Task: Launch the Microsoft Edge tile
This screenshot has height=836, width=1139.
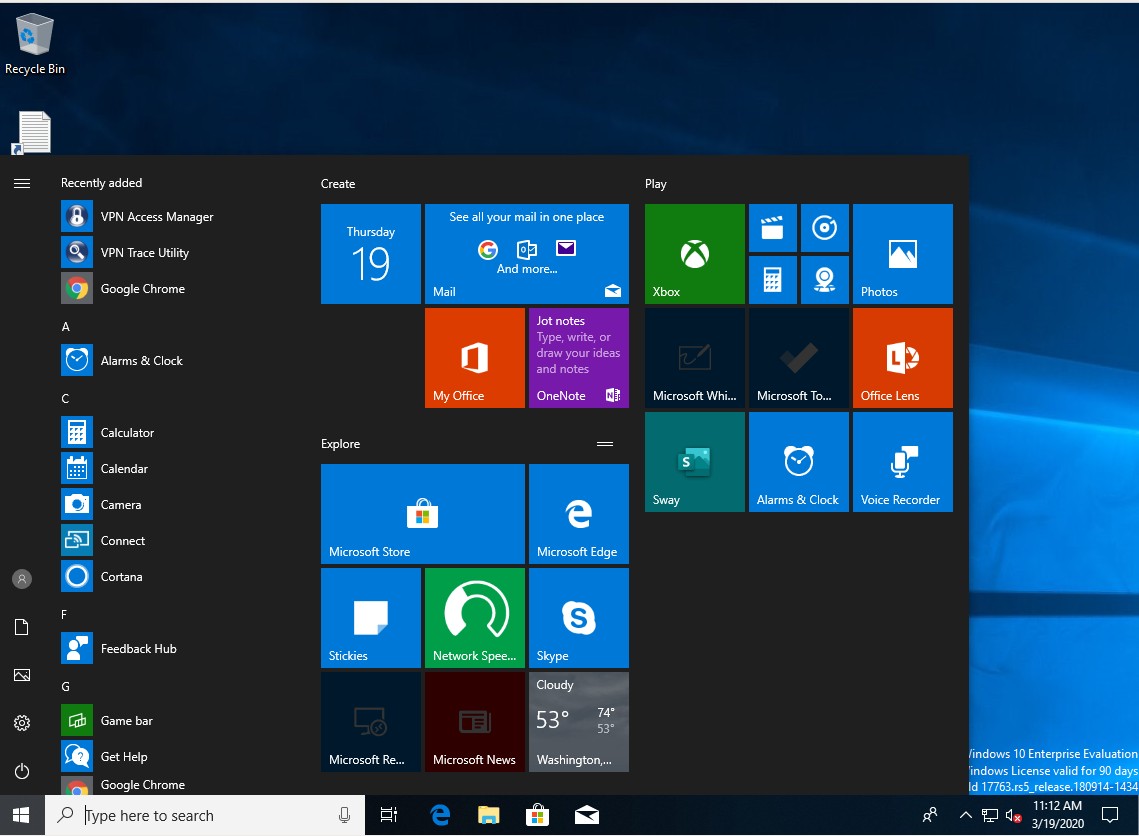Action: [x=579, y=514]
